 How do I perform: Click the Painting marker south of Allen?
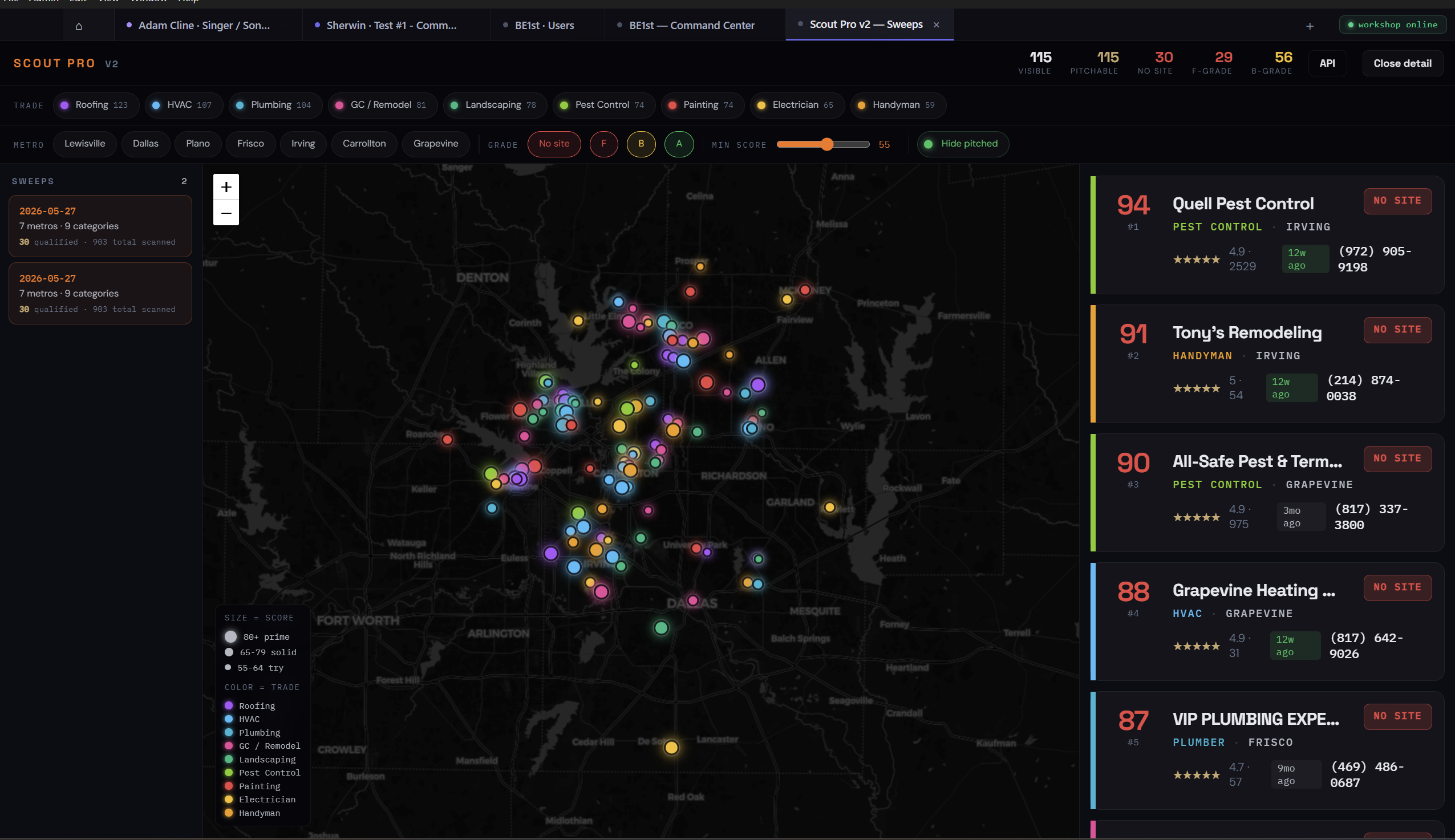click(x=707, y=382)
